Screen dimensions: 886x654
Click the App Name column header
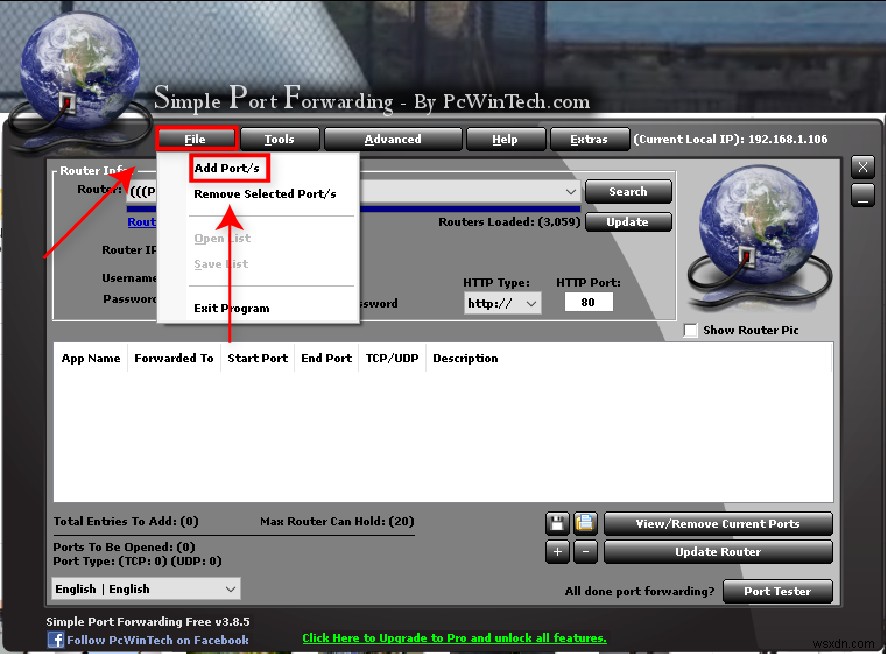[x=91, y=358]
